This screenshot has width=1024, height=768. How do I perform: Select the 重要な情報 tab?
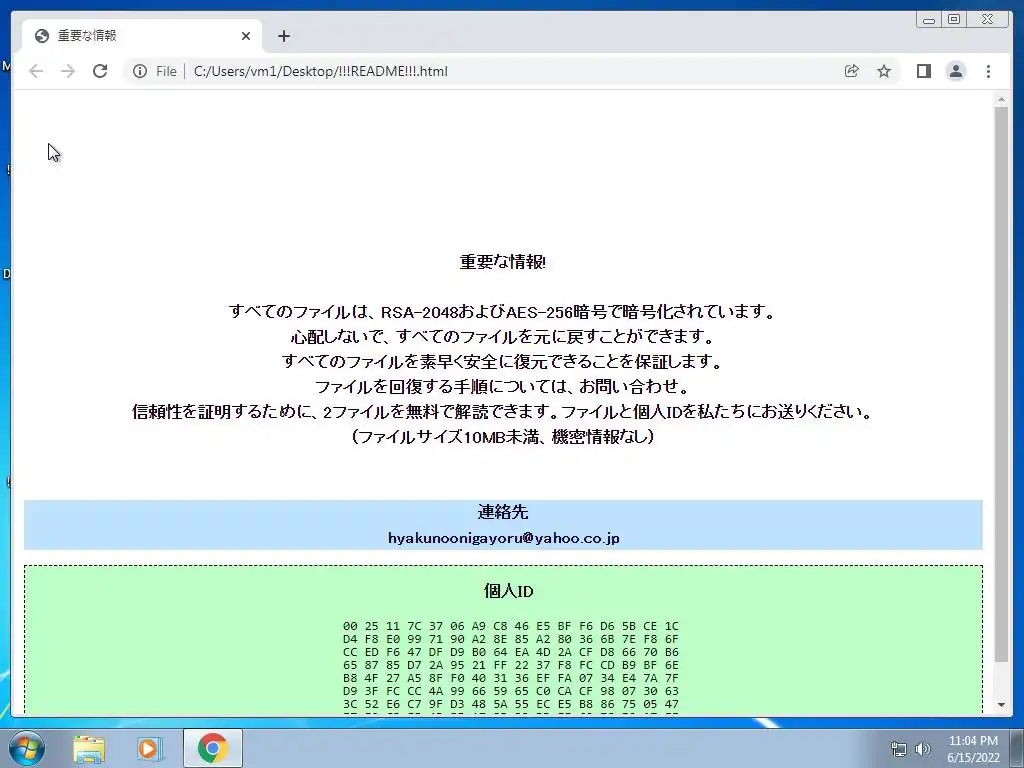coord(142,36)
